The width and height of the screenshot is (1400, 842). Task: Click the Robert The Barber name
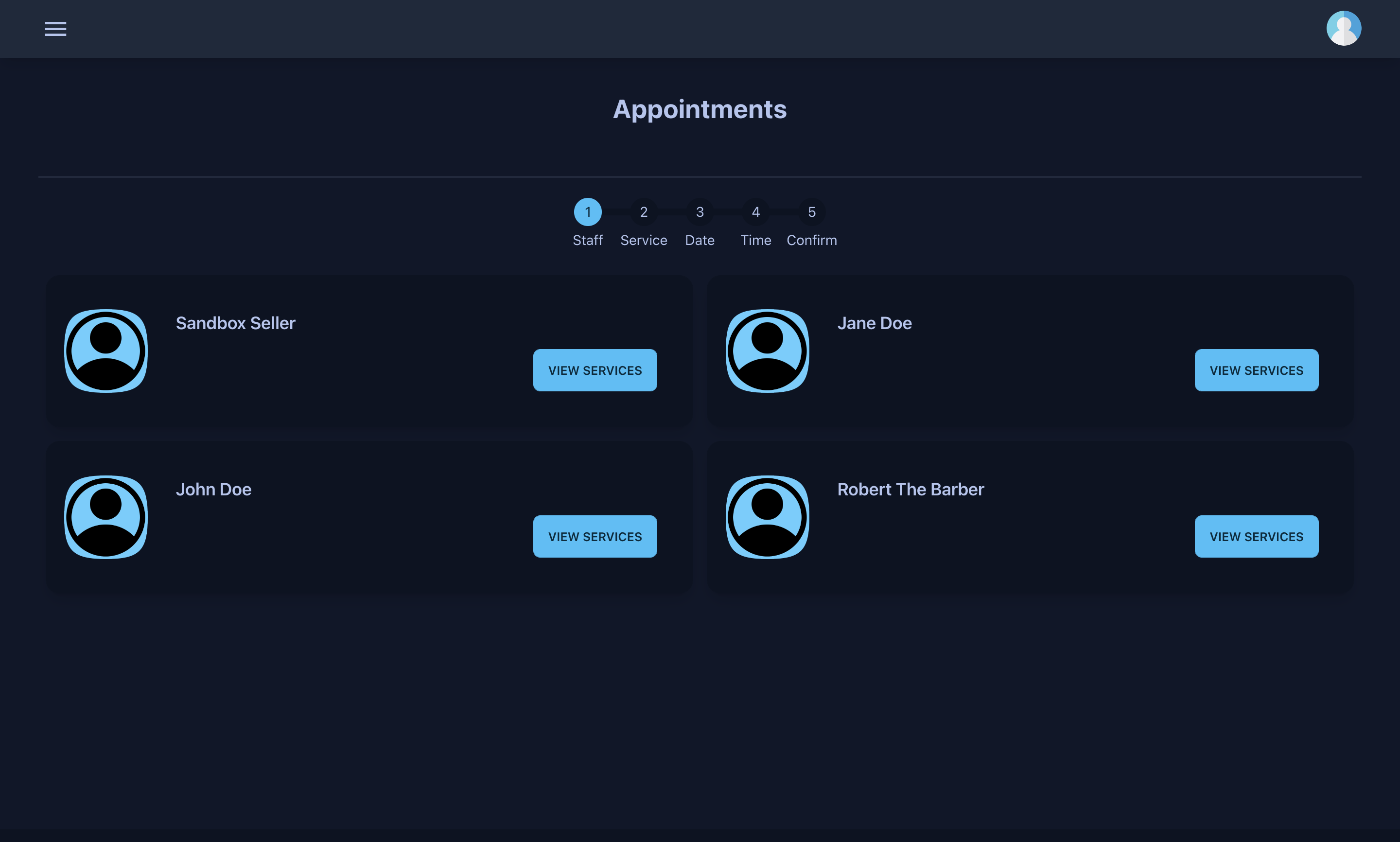[x=910, y=489]
